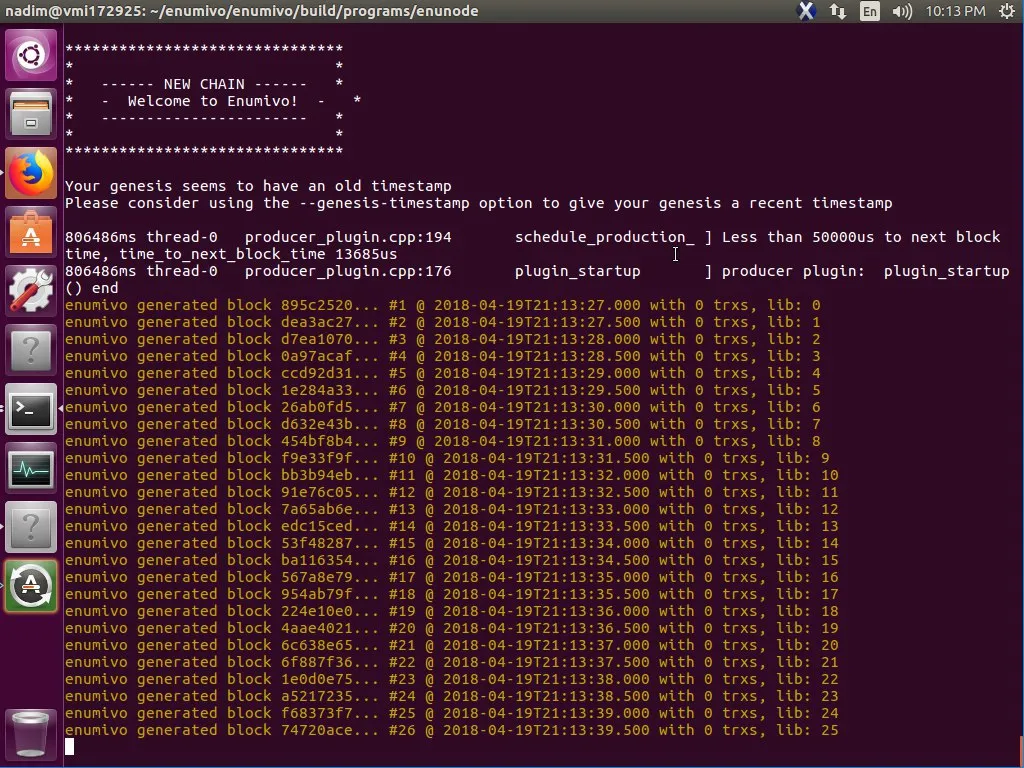Click the 'NEW CHAIN' banner text
This screenshot has width=1024, height=768.
pyautogui.click(x=204, y=84)
